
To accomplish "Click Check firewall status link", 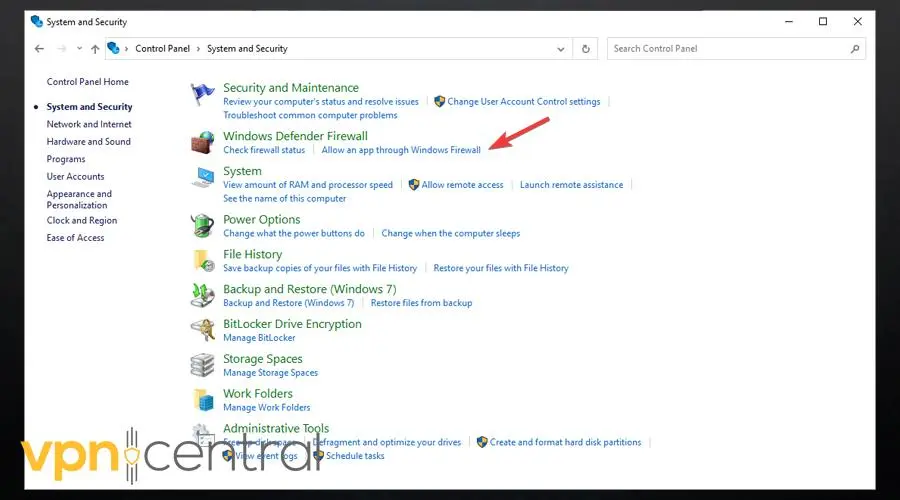I will (x=264, y=150).
